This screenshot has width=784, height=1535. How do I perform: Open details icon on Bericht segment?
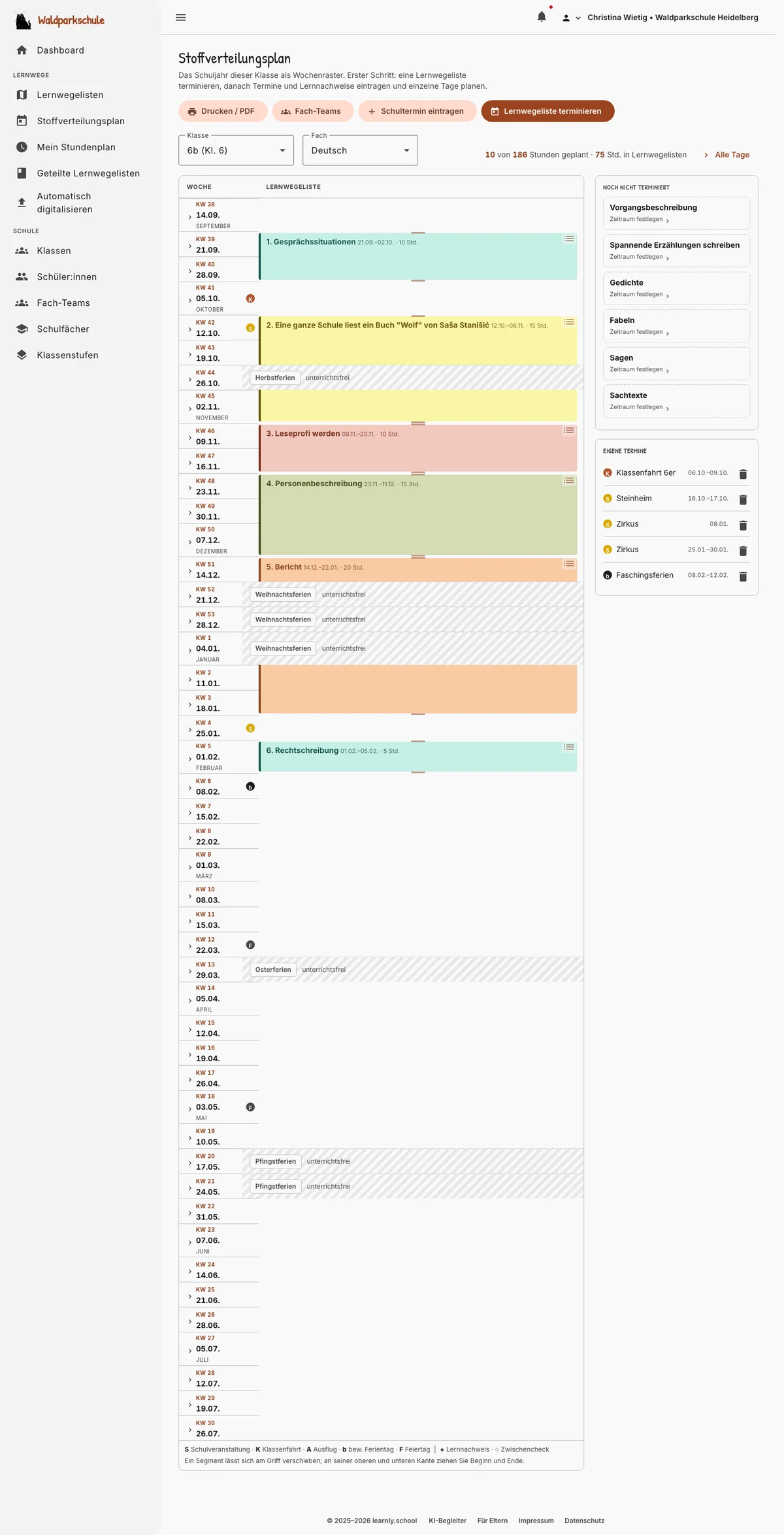[569, 564]
